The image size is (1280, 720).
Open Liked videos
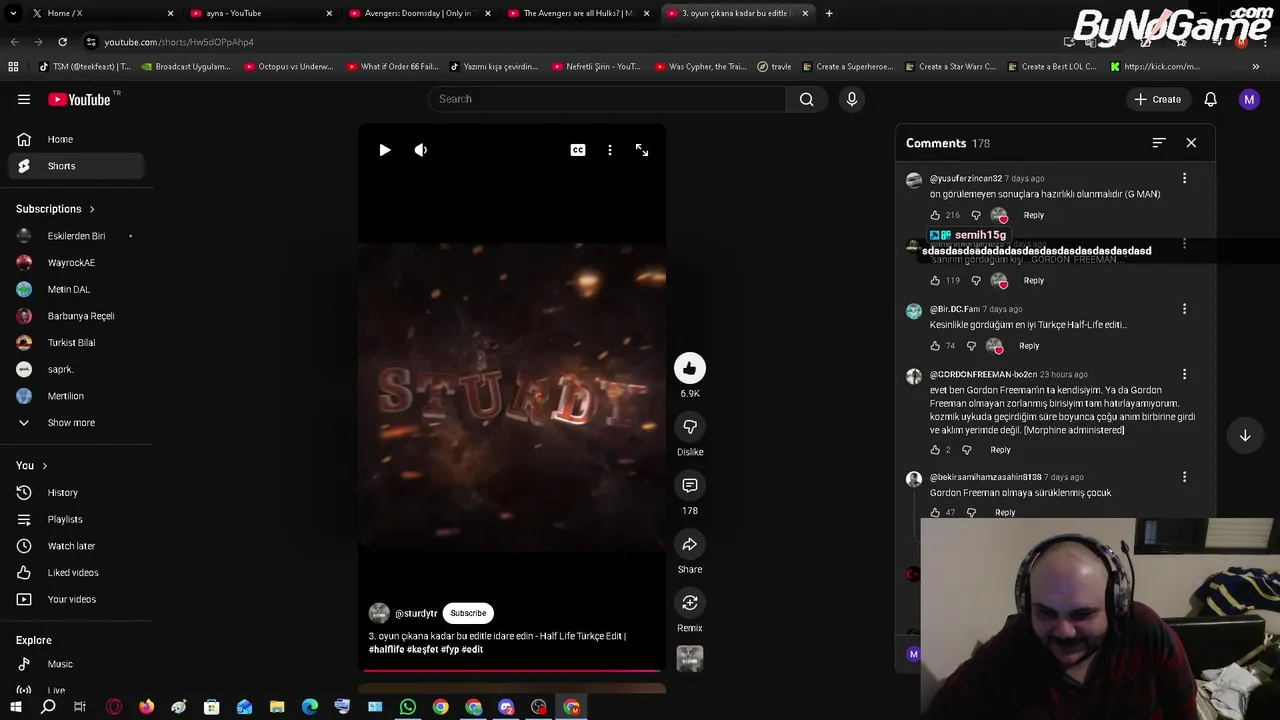76,573
